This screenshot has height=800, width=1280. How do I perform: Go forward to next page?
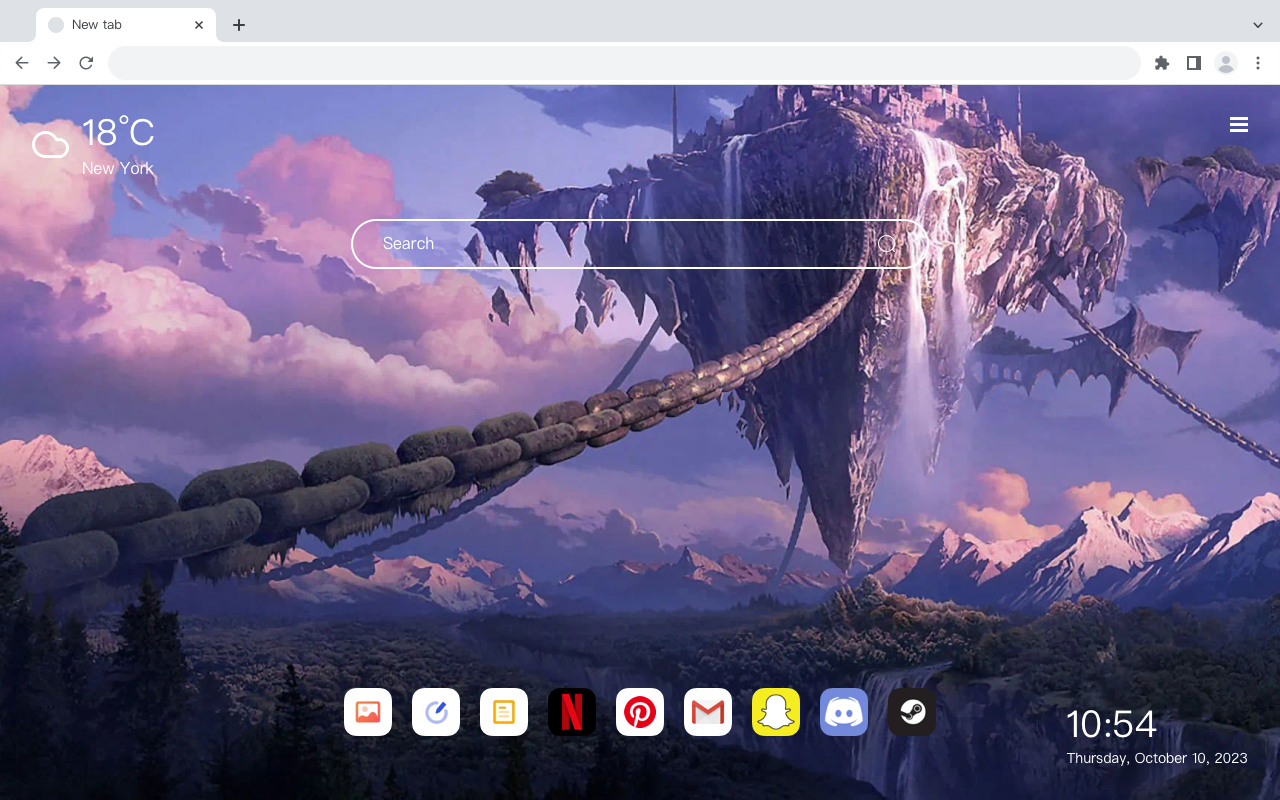coord(54,63)
